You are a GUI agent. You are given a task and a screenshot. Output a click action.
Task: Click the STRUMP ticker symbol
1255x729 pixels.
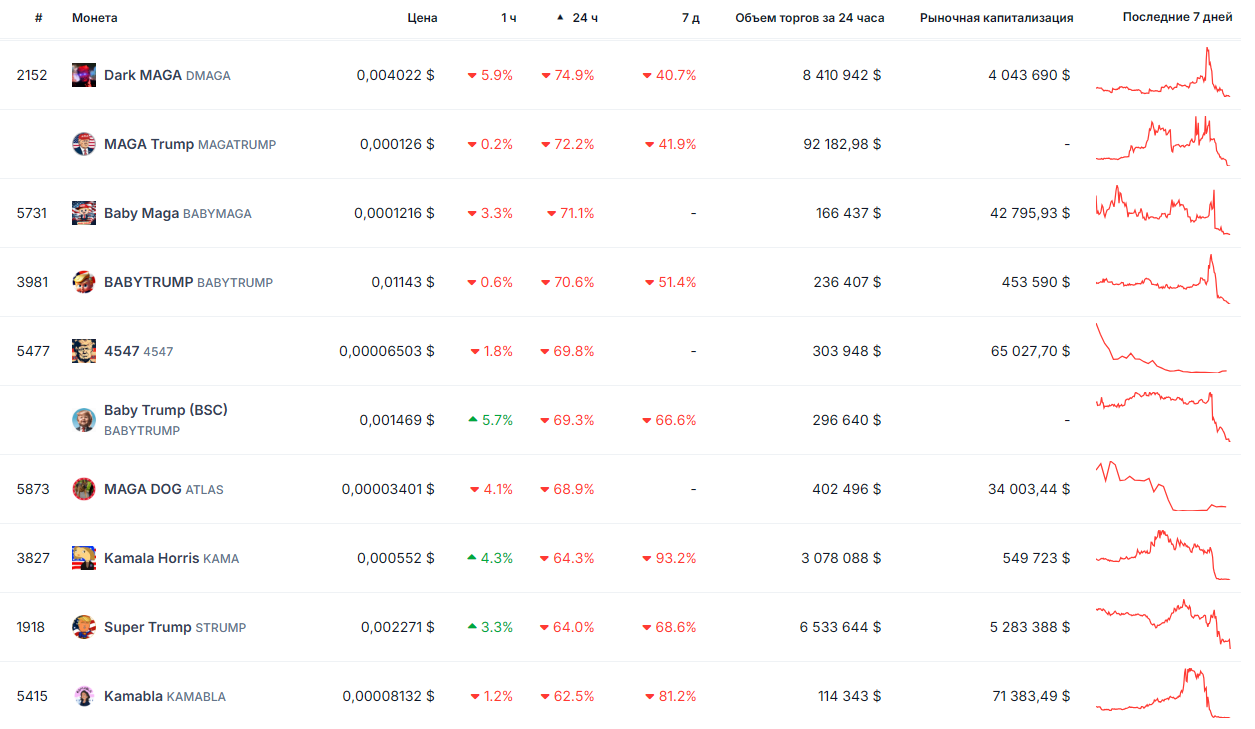(221, 628)
